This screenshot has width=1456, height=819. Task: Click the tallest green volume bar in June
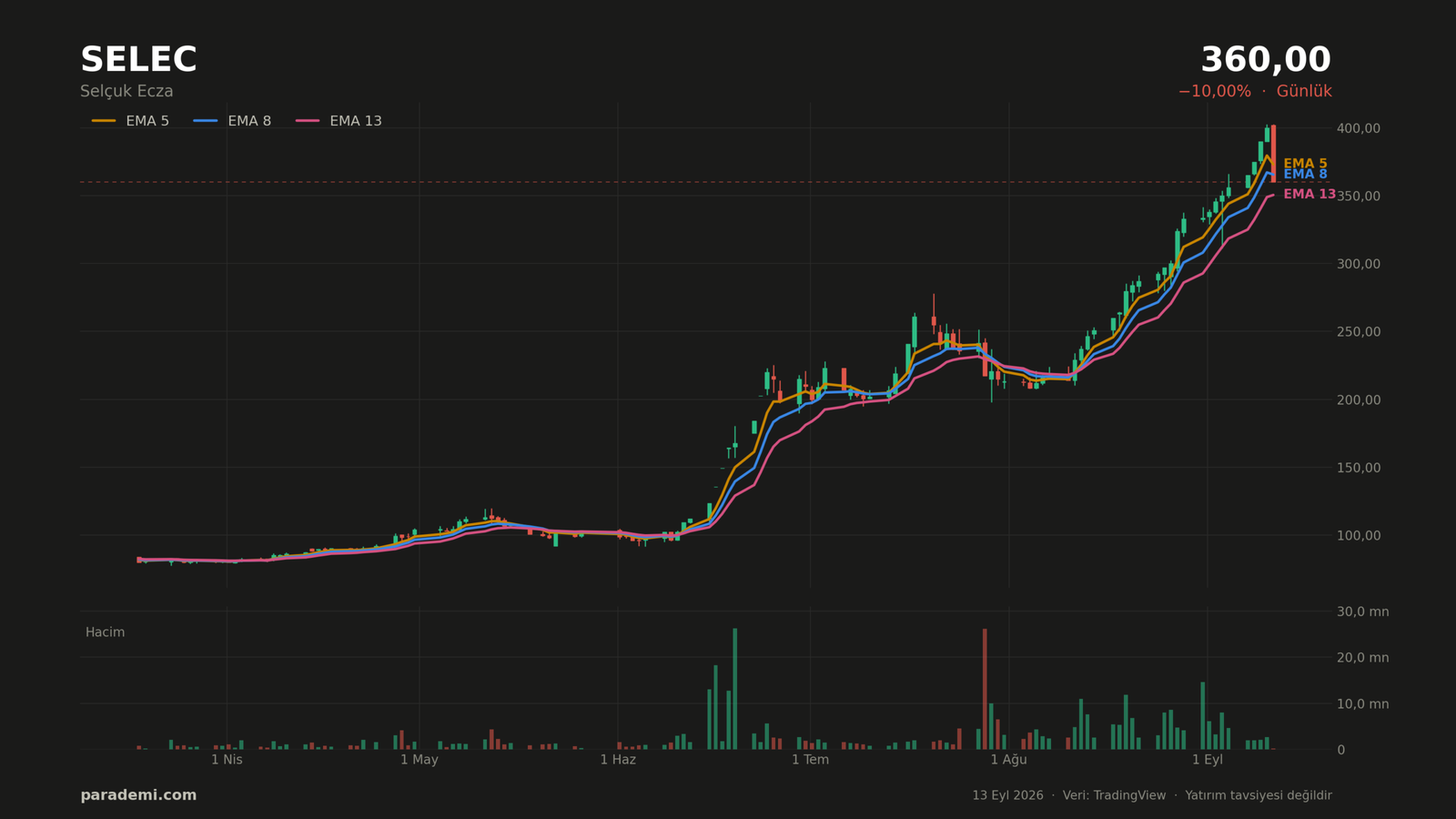click(x=735, y=689)
